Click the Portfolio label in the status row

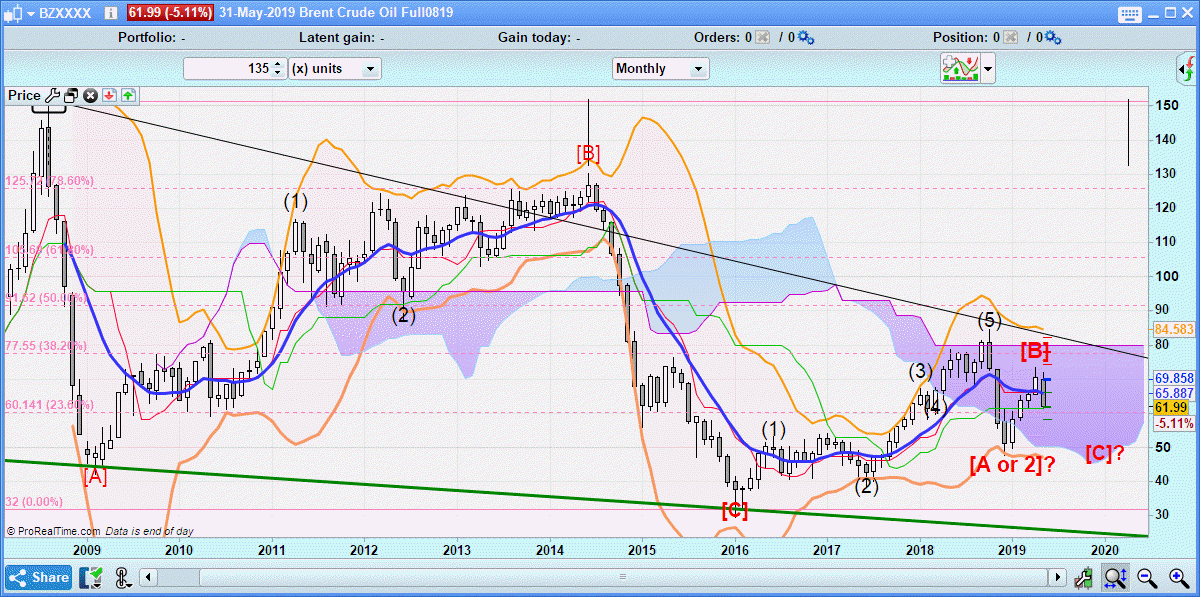[x=147, y=37]
